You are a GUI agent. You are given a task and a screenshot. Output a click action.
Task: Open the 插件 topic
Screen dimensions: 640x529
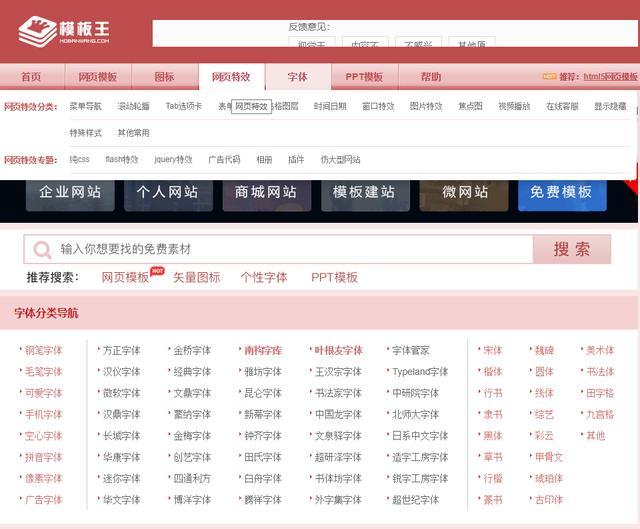pos(296,160)
